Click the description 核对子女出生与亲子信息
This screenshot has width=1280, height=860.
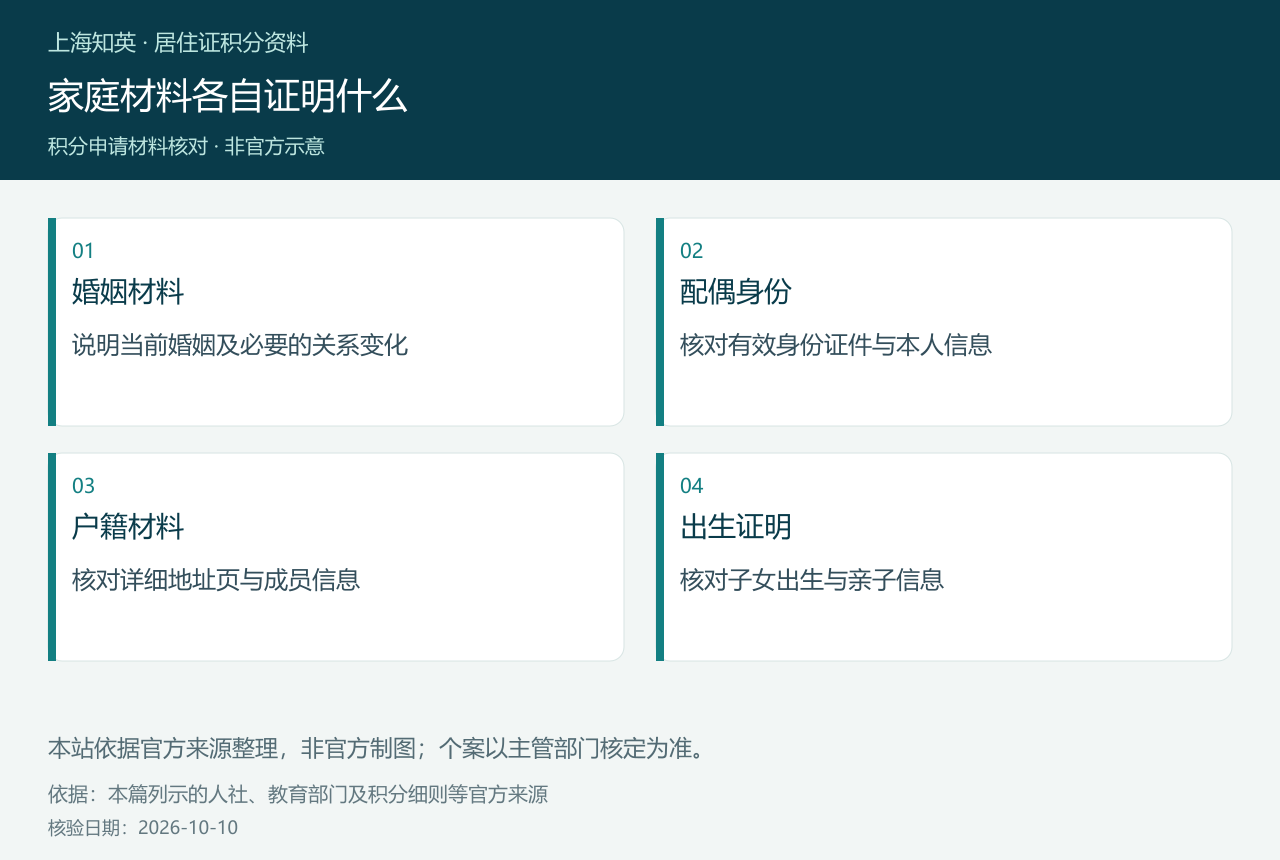pyautogui.click(x=812, y=580)
